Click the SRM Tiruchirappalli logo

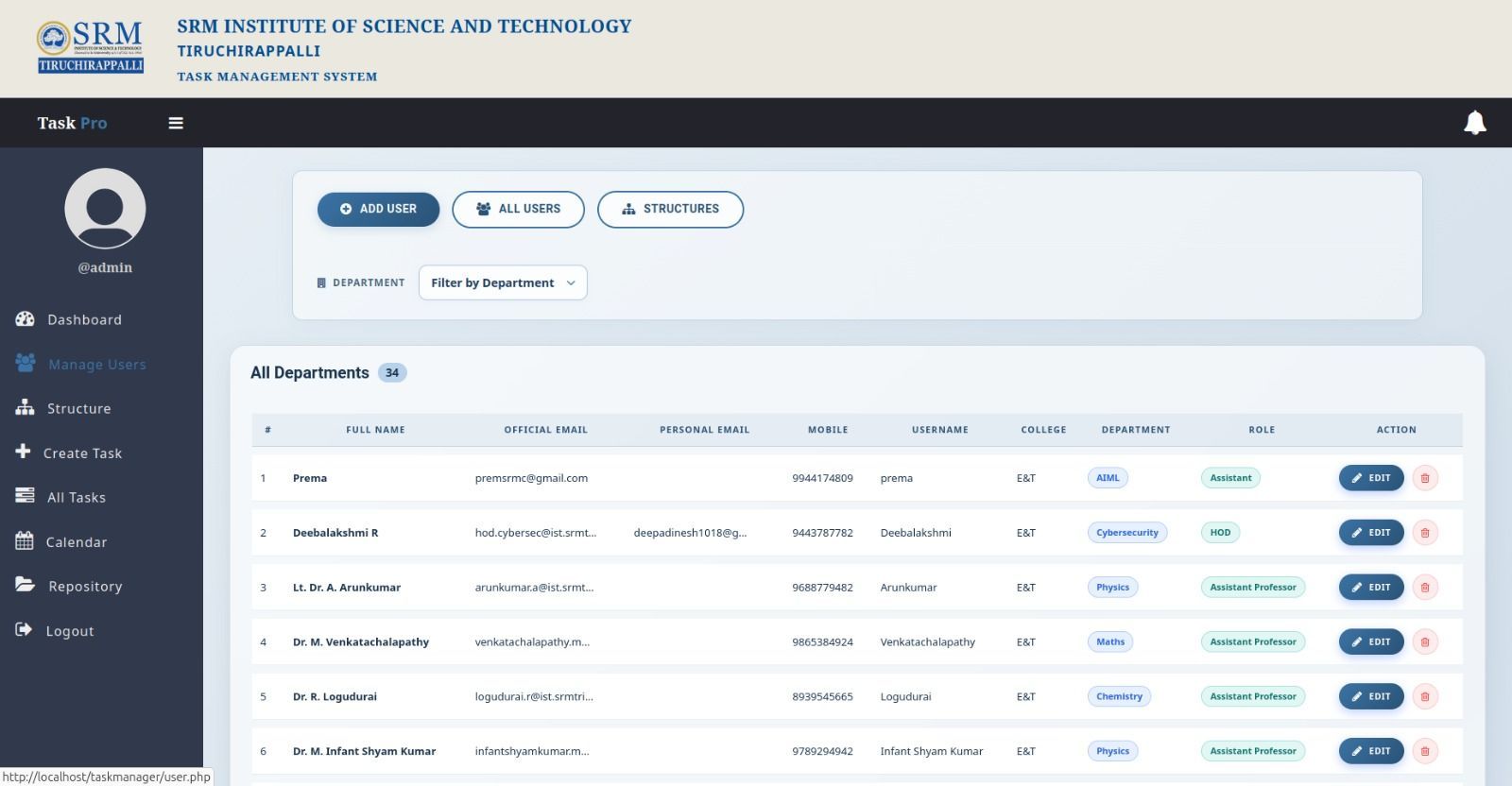coord(91,48)
